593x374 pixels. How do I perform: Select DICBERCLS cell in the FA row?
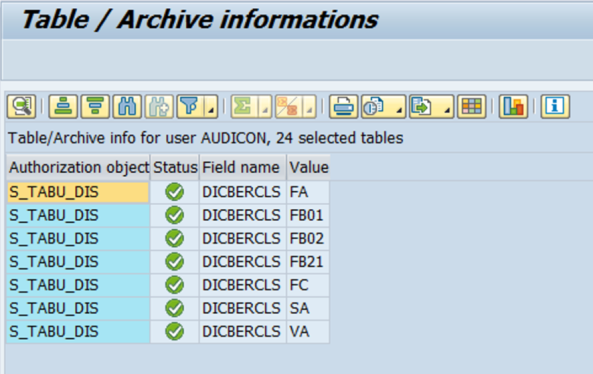click(x=242, y=192)
